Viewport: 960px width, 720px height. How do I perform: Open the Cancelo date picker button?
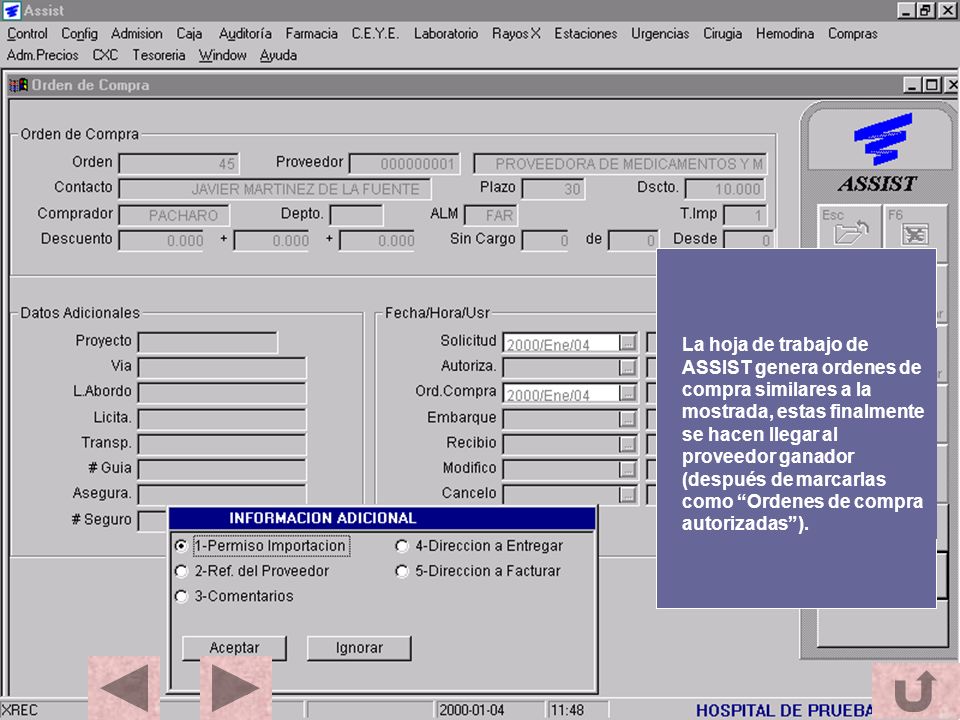pyautogui.click(x=628, y=495)
